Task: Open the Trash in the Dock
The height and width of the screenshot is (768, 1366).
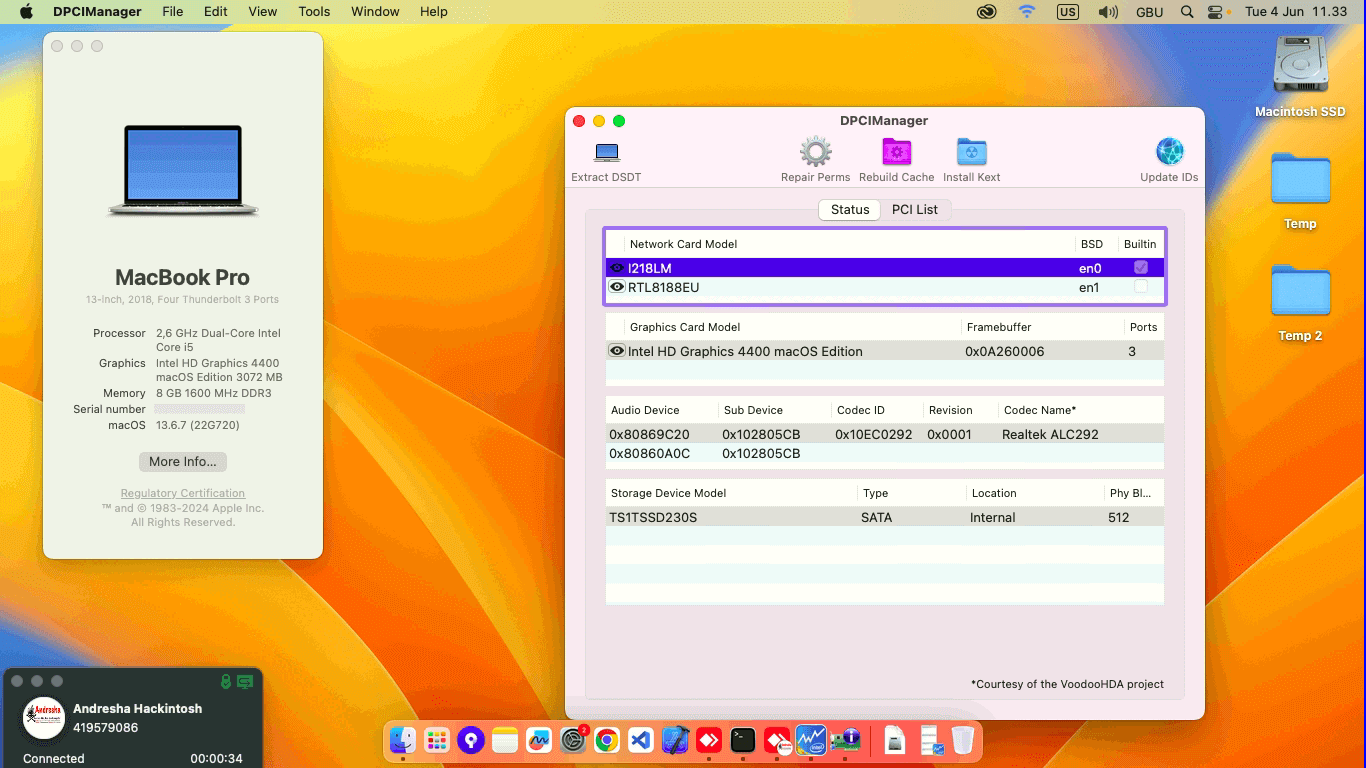Action: [x=962, y=740]
